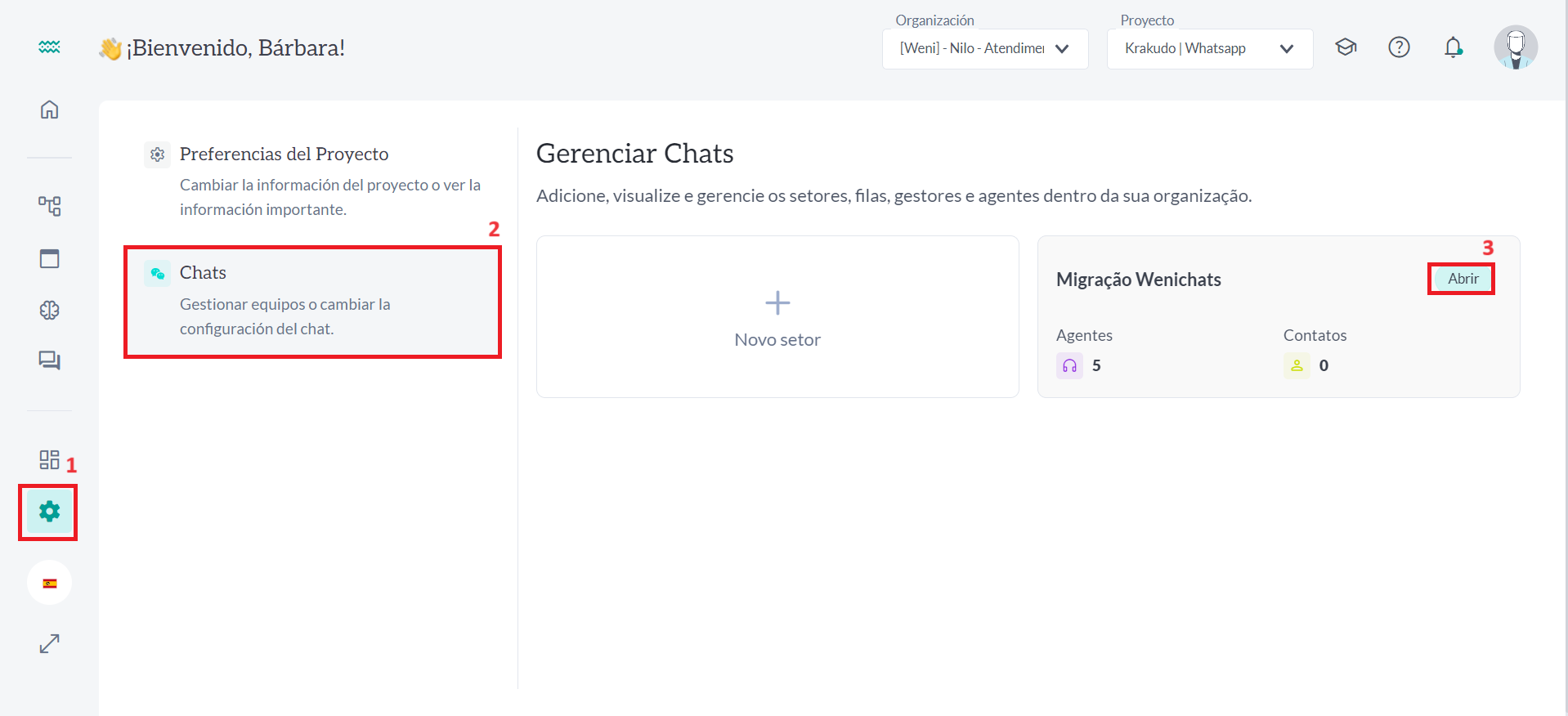This screenshot has height=716, width=1568.
Task: Open the Organización dropdown
Action: point(985,49)
